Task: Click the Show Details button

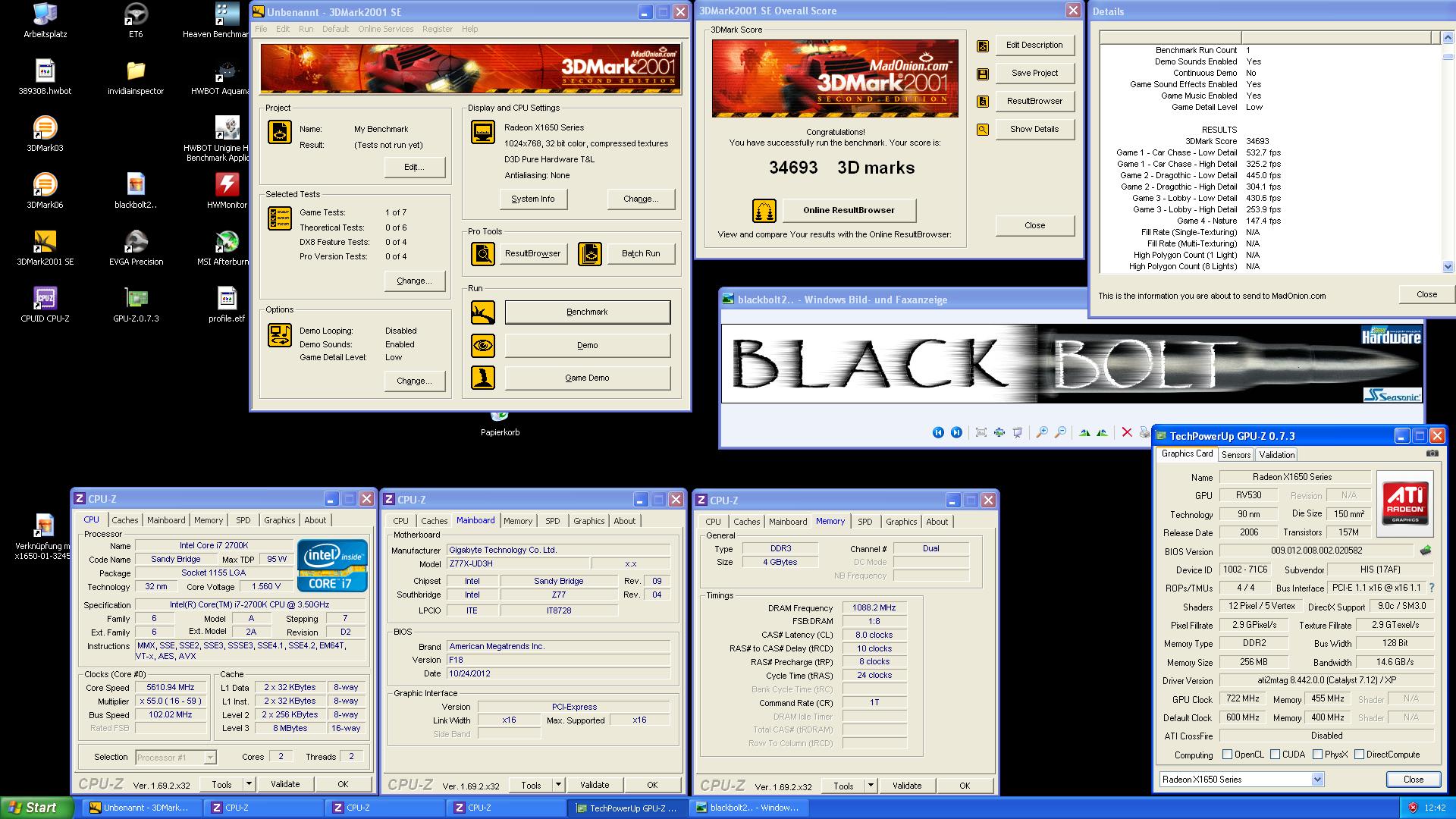Action: (1034, 129)
